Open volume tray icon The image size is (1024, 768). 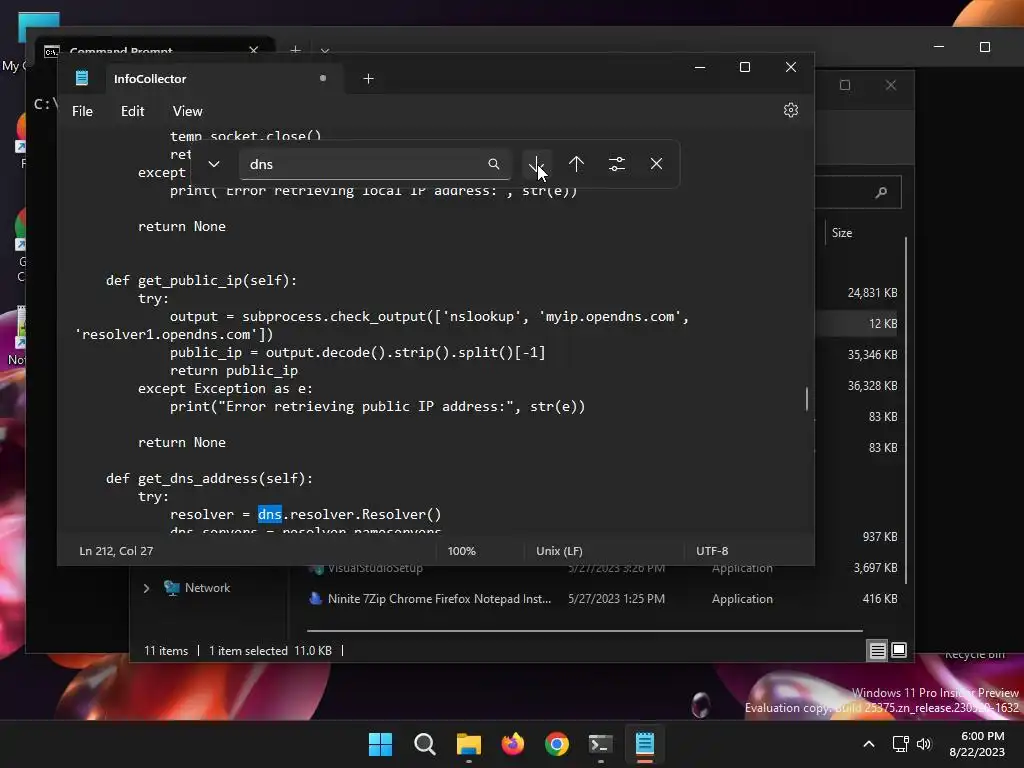(x=924, y=744)
